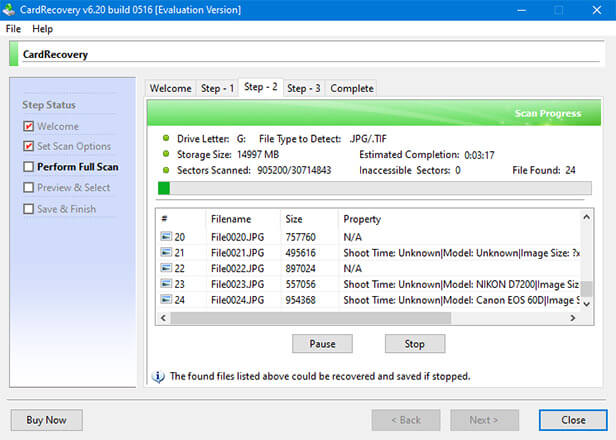The image size is (616, 440).
Task: Close the window with title bar X
Action: 597,10
